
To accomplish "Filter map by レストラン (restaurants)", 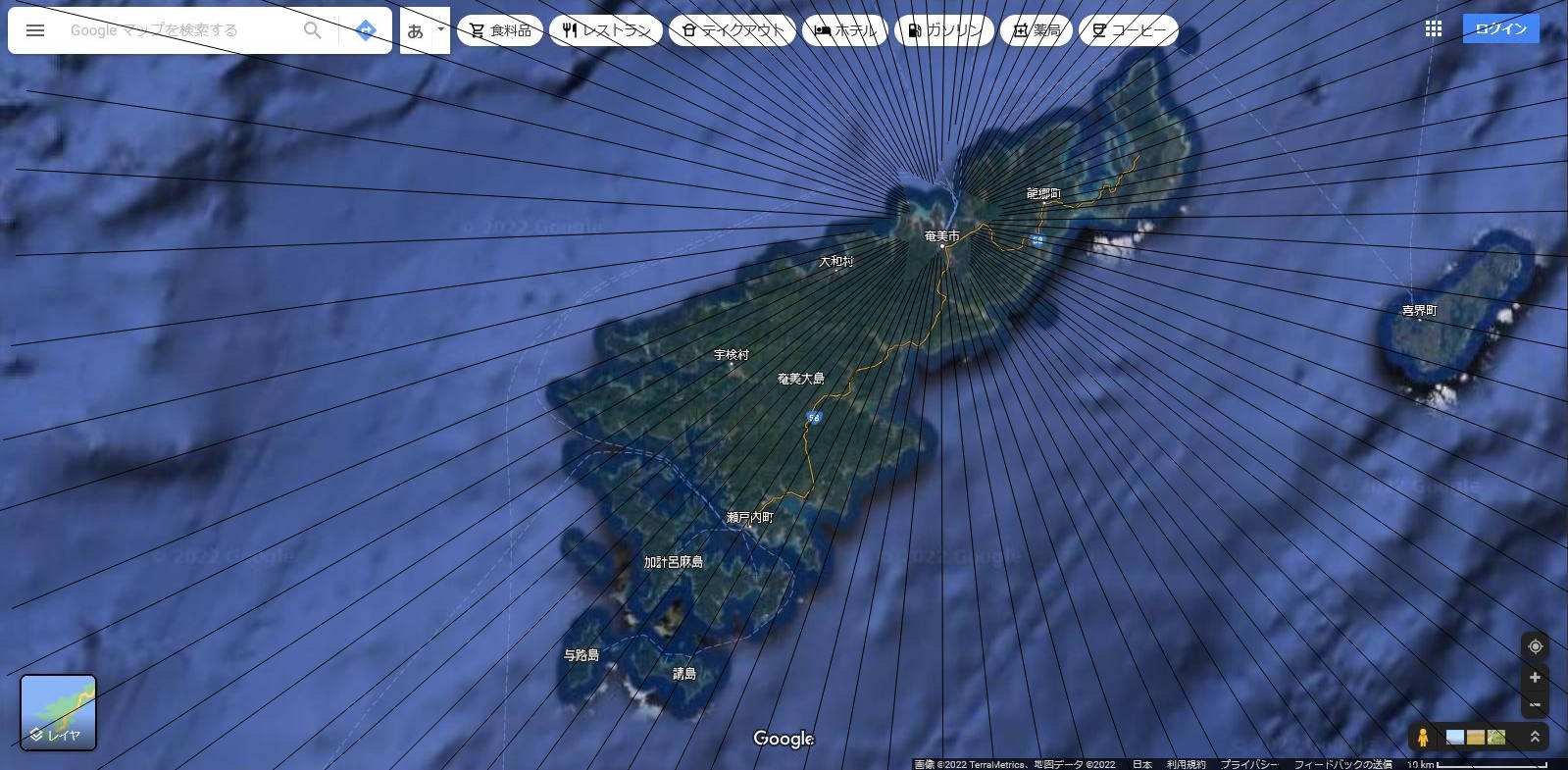I will pyautogui.click(x=606, y=30).
